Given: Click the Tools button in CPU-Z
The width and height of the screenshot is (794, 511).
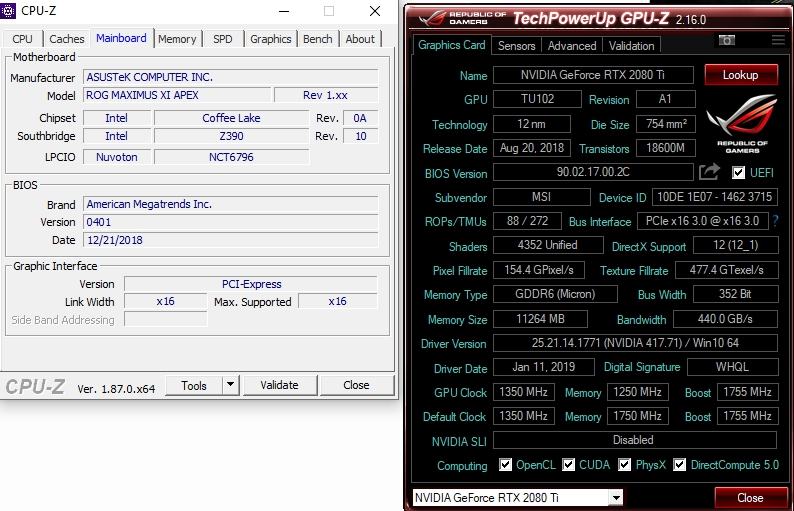Looking at the screenshot, I should 194,385.
